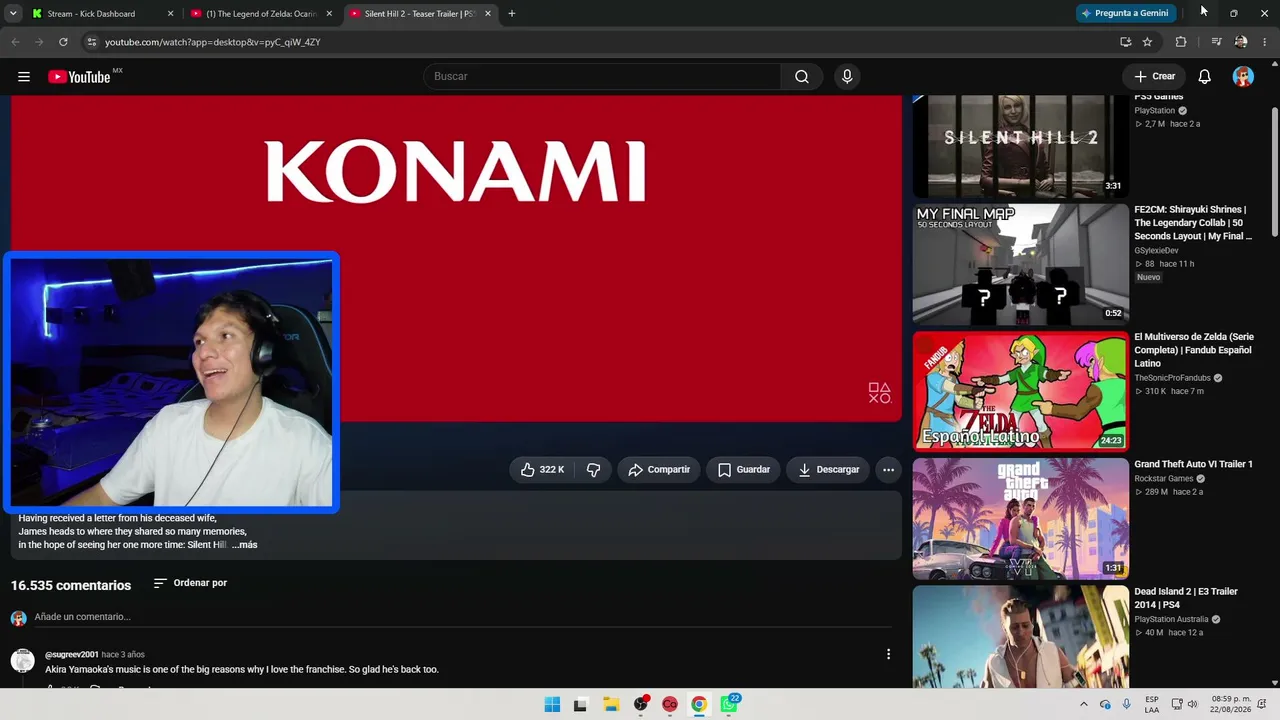1280x720 pixels.
Task: Open the Rockstar Games channel name
Action: point(1164,479)
